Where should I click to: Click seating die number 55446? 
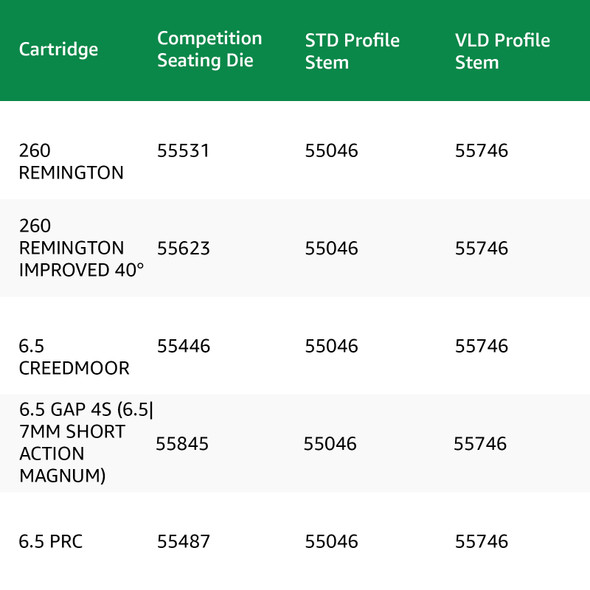(x=183, y=346)
